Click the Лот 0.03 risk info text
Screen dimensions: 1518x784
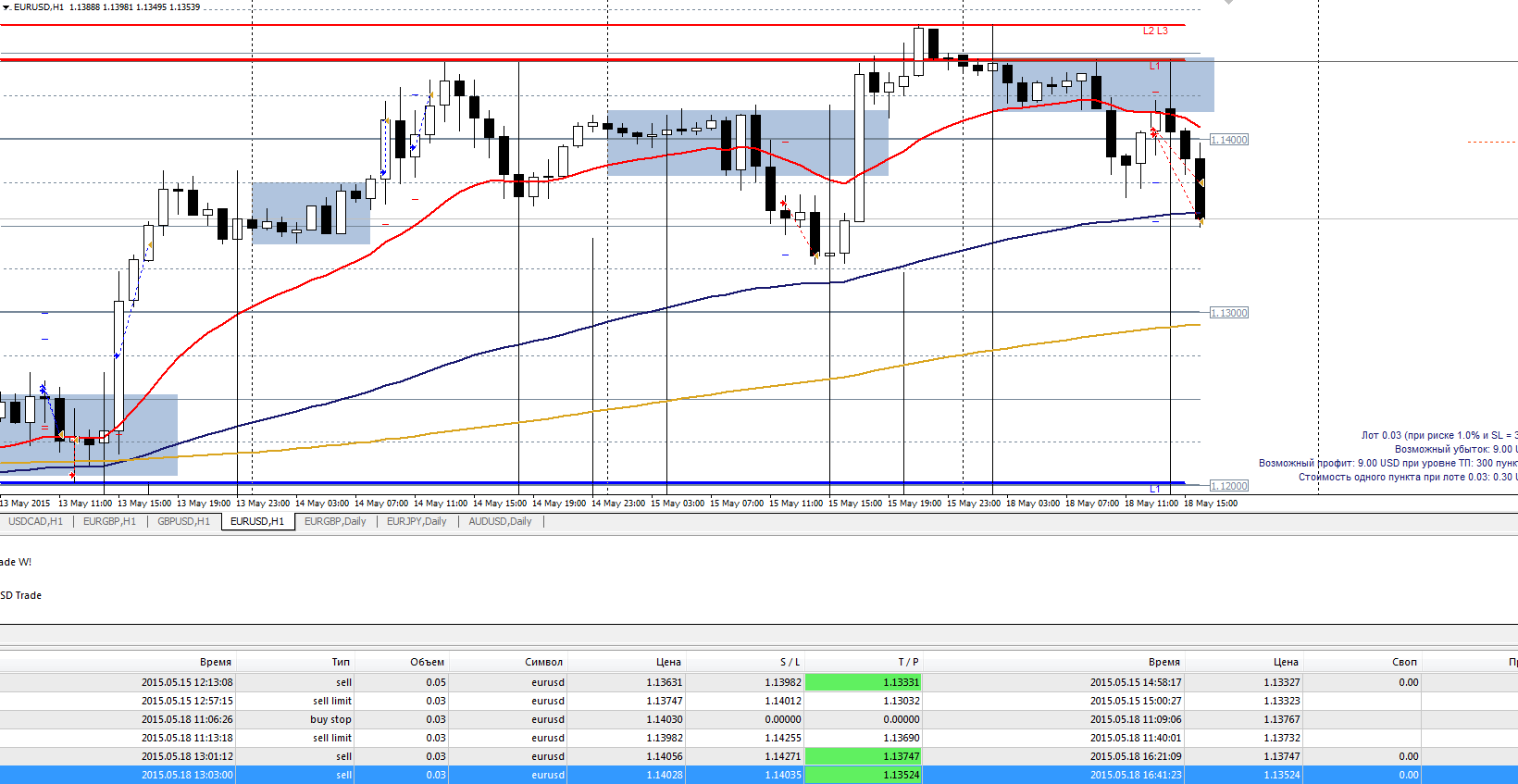pyautogui.click(x=1439, y=435)
